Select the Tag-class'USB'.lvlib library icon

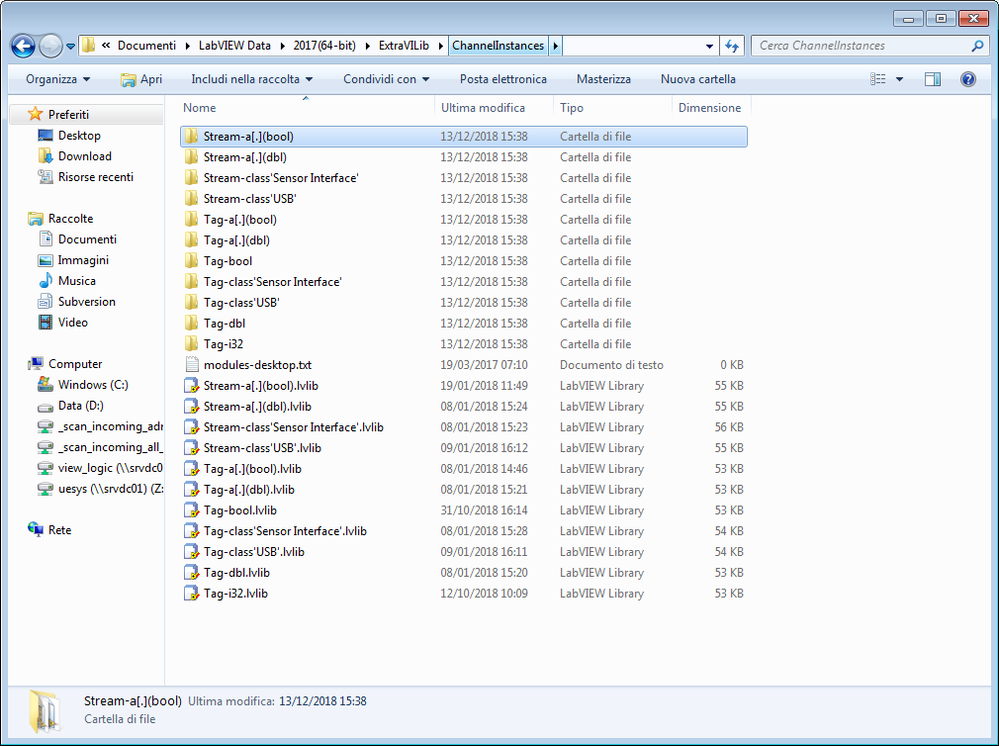[191, 552]
